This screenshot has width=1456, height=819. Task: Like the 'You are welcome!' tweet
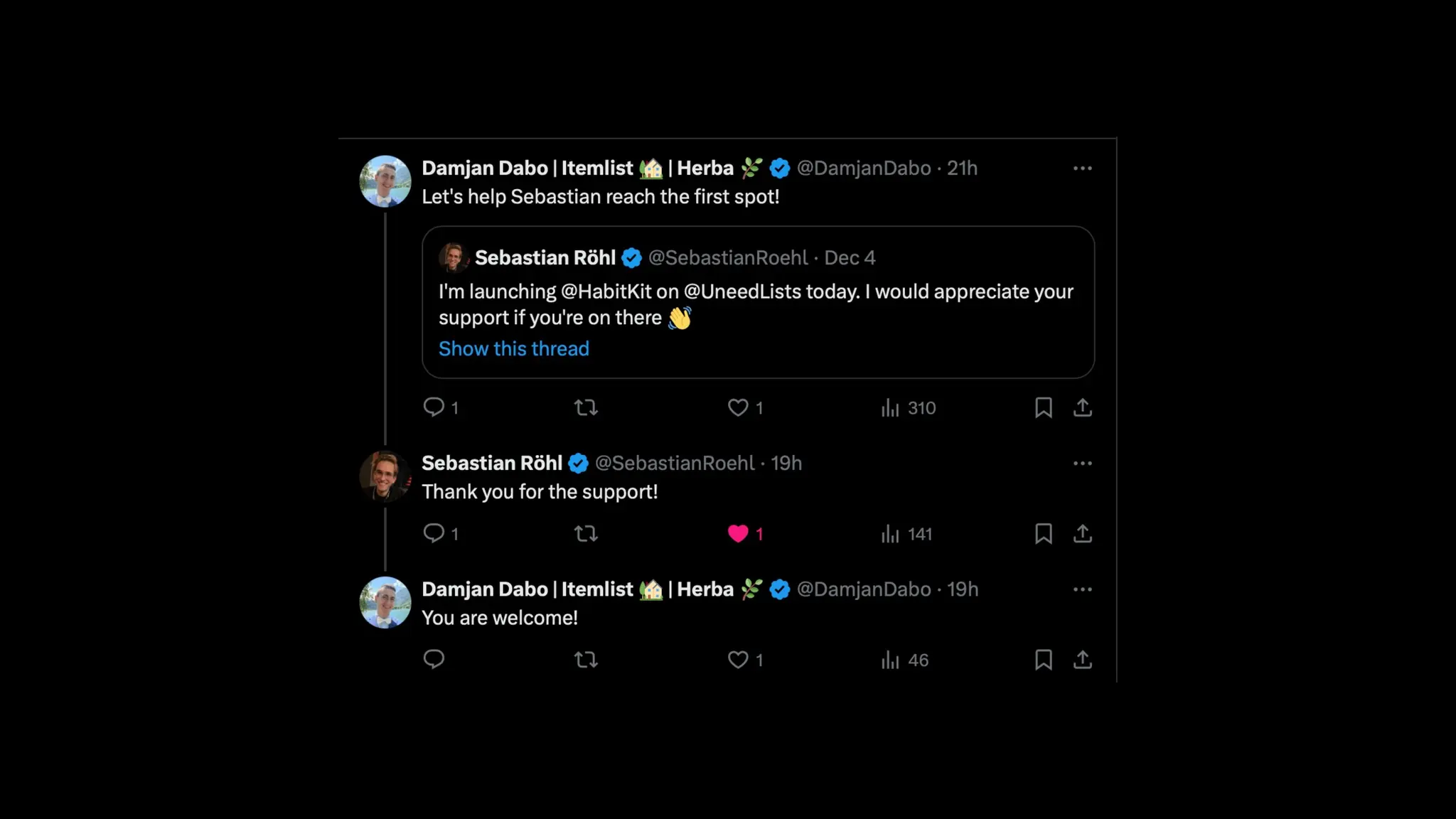(738, 660)
